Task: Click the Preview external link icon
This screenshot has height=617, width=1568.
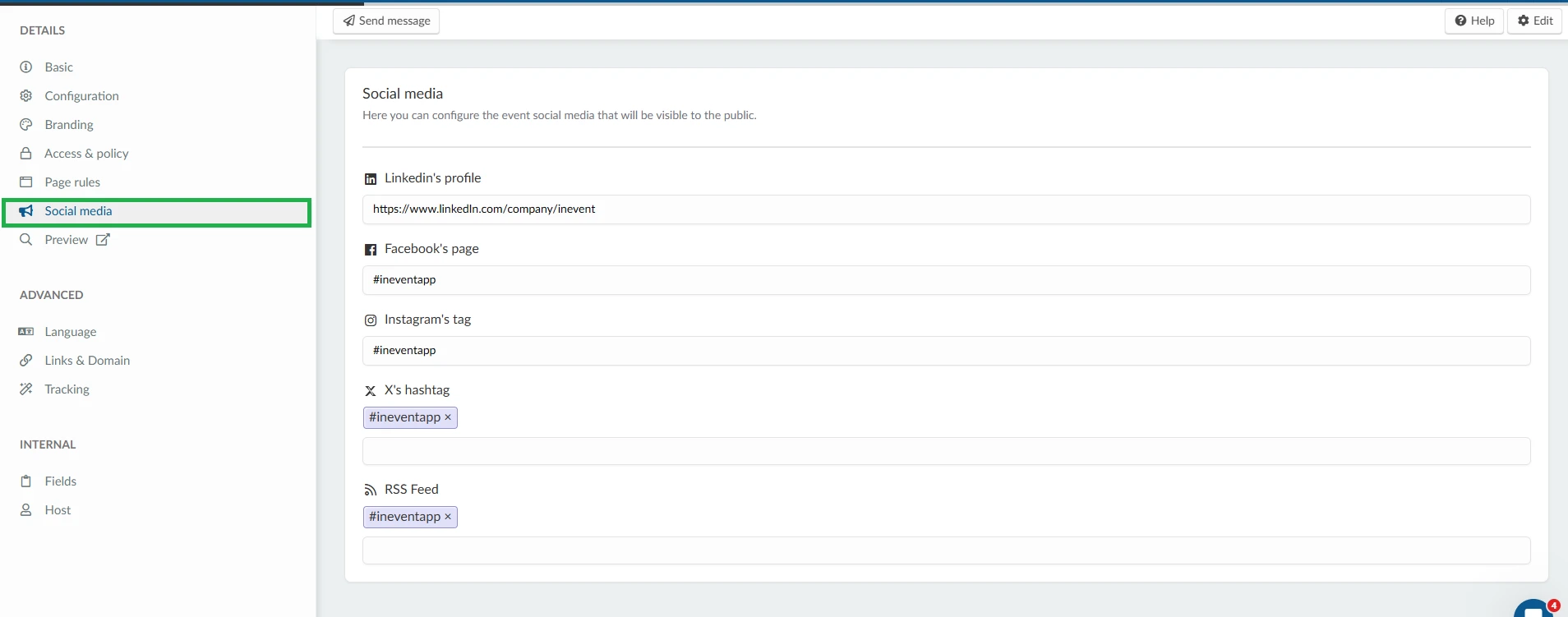Action: tap(103, 240)
